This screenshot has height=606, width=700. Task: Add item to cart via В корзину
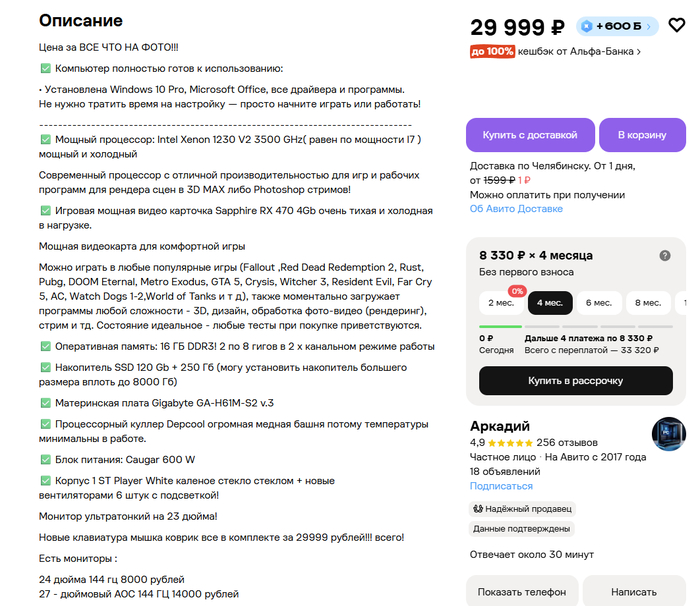(642, 135)
